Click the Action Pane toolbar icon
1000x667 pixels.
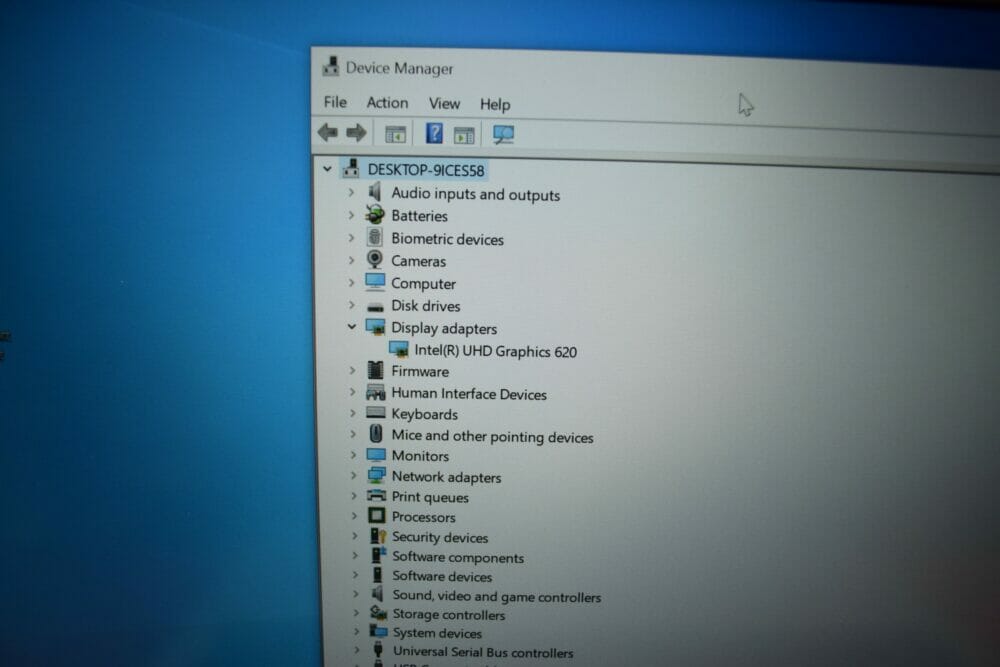(x=464, y=135)
